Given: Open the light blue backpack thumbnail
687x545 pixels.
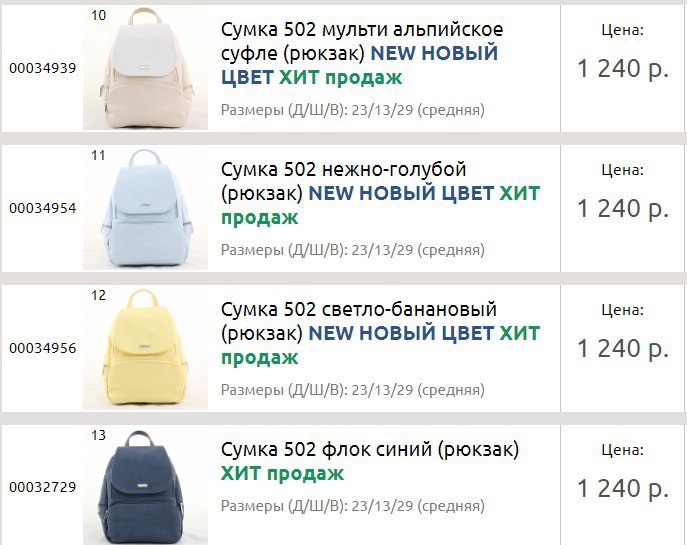Looking at the screenshot, I should tap(145, 208).
